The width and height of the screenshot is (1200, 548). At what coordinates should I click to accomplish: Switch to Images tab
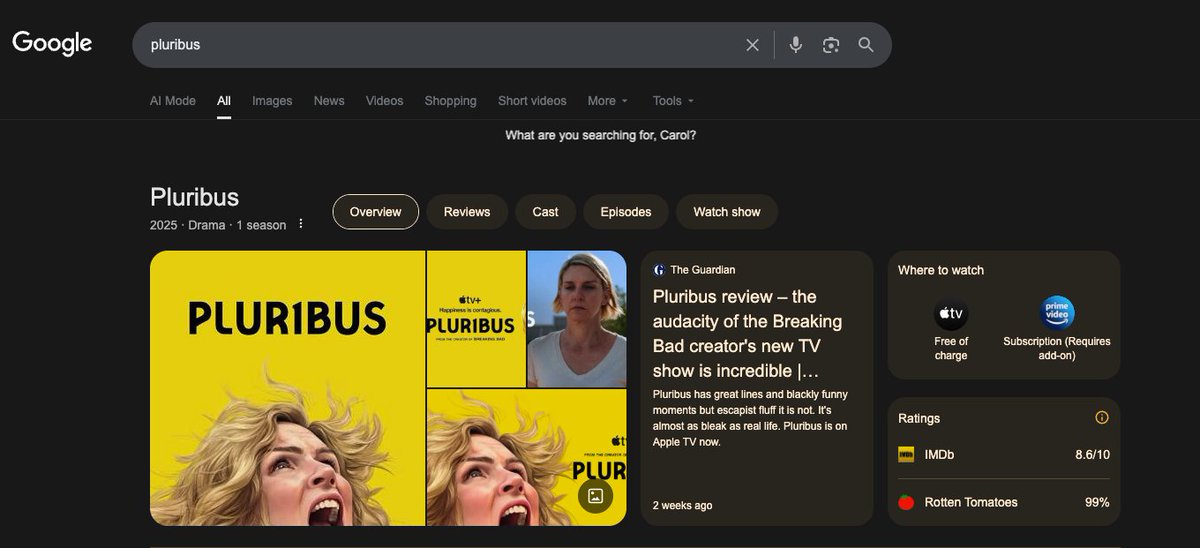tap(272, 101)
